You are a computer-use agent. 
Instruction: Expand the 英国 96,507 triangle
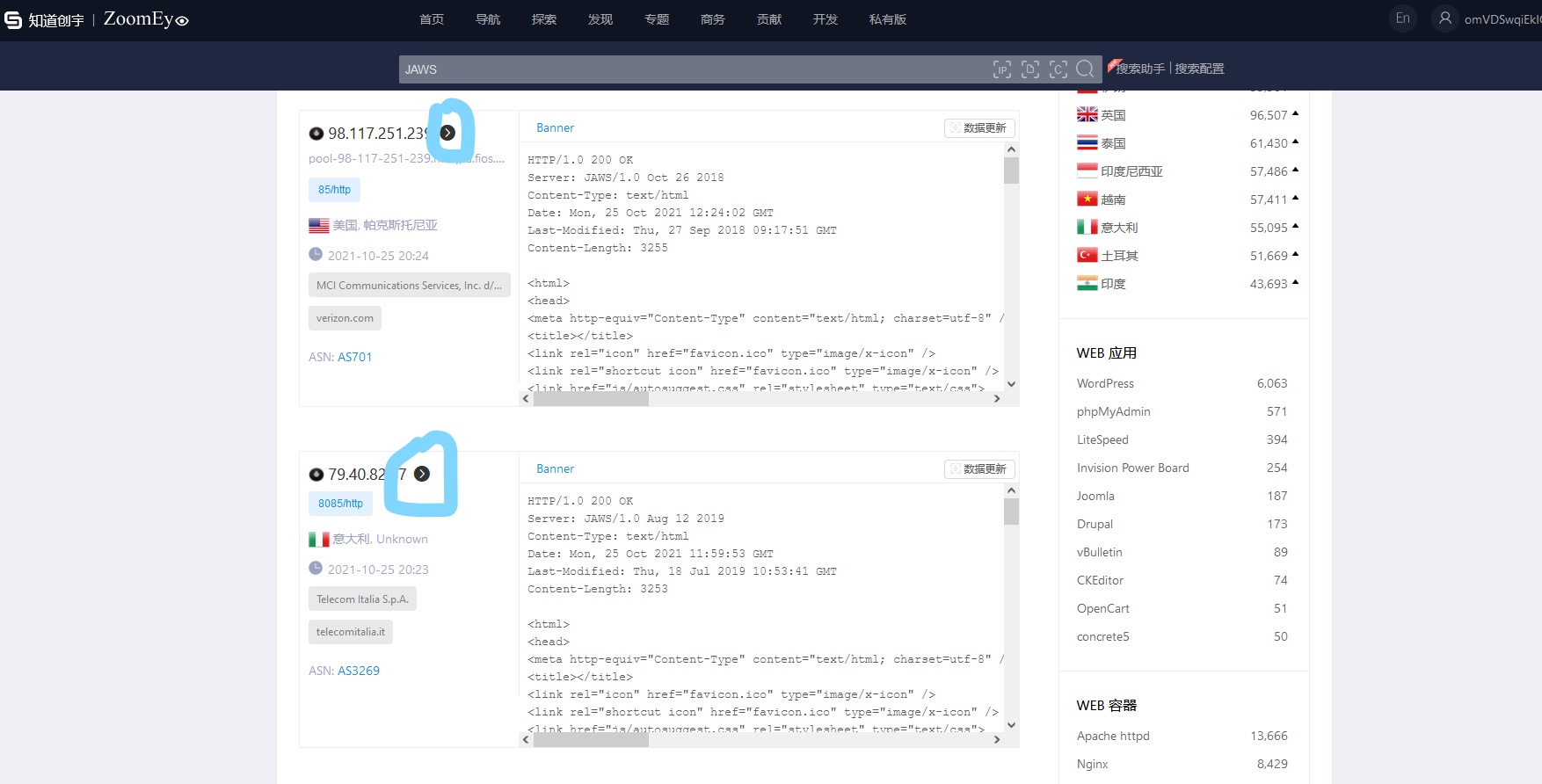pyautogui.click(x=1295, y=113)
